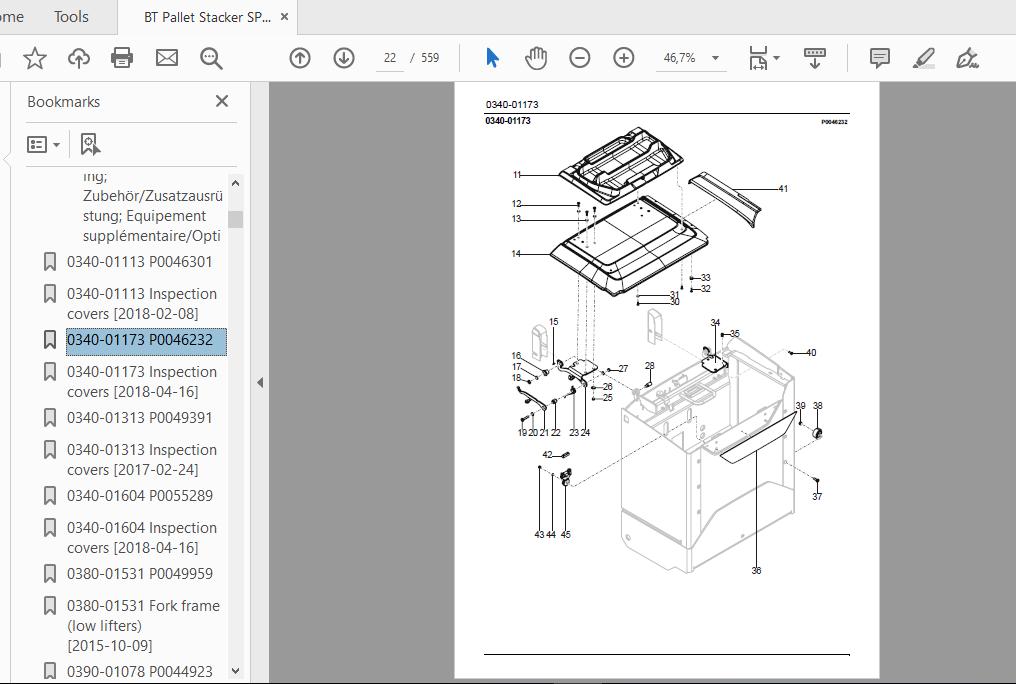
Task: Zoom in with plus button
Action: (x=623, y=58)
